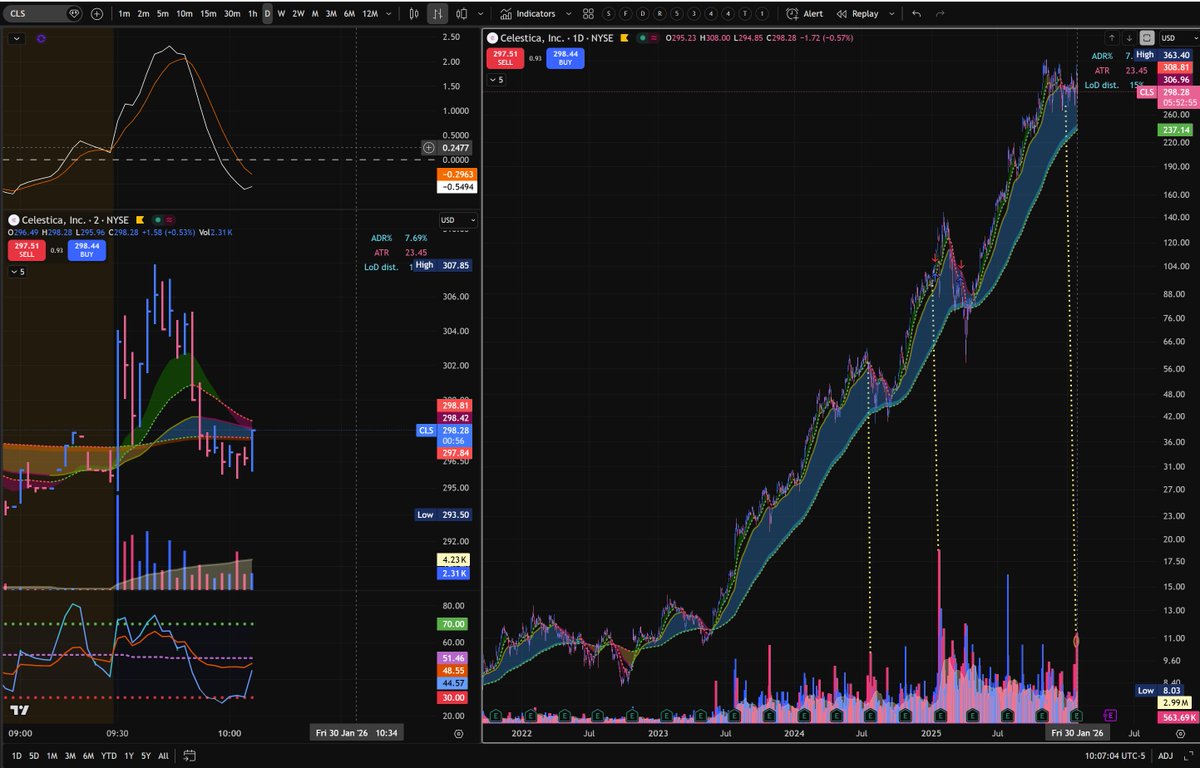Click the D quick-access circle button
The image size is (1200, 768).
[643, 14]
